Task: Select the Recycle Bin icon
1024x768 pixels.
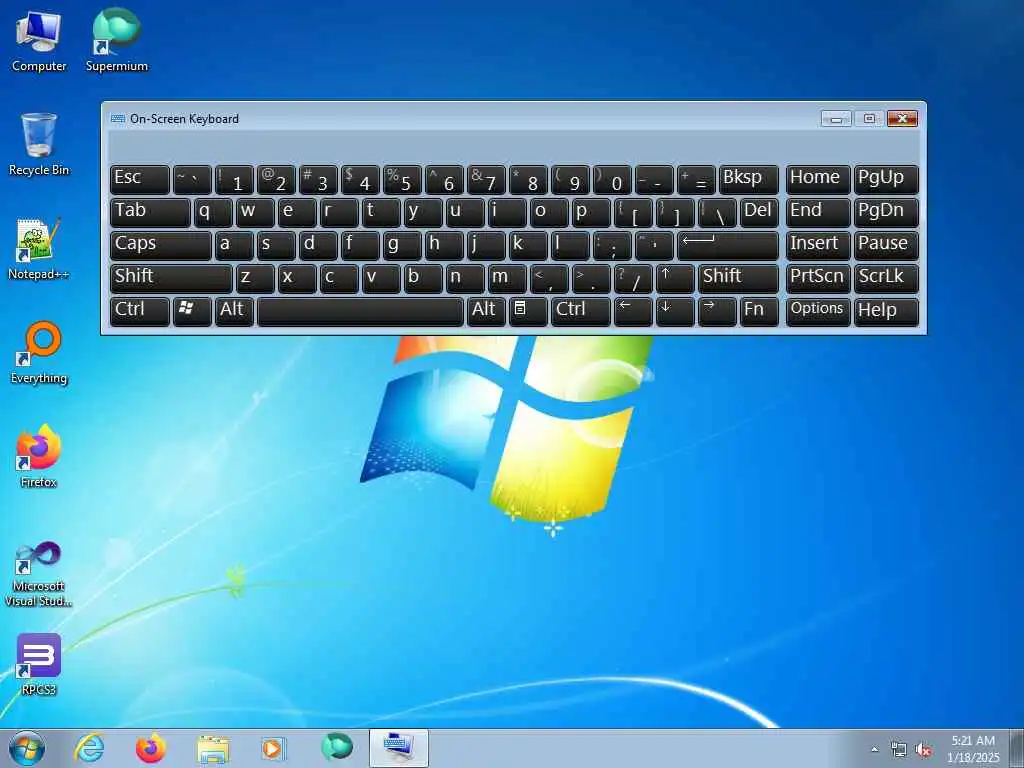Action: click(39, 144)
